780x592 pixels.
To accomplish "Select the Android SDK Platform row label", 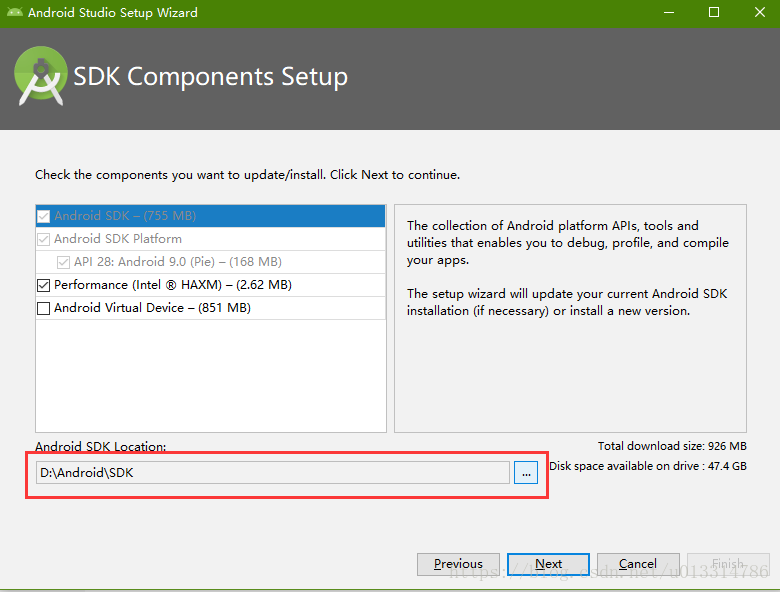I will (x=118, y=239).
